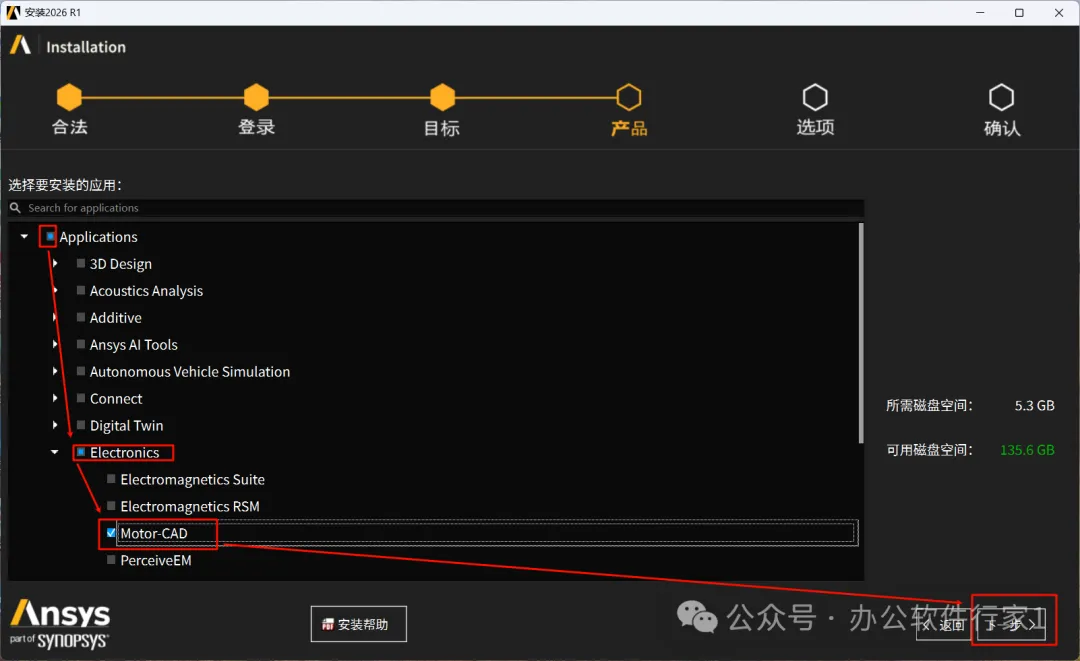This screenshot has width=1080, height=661.
Task: Expand the Digital Twin node
Action: pyautogui.click(x=55, y=425)
